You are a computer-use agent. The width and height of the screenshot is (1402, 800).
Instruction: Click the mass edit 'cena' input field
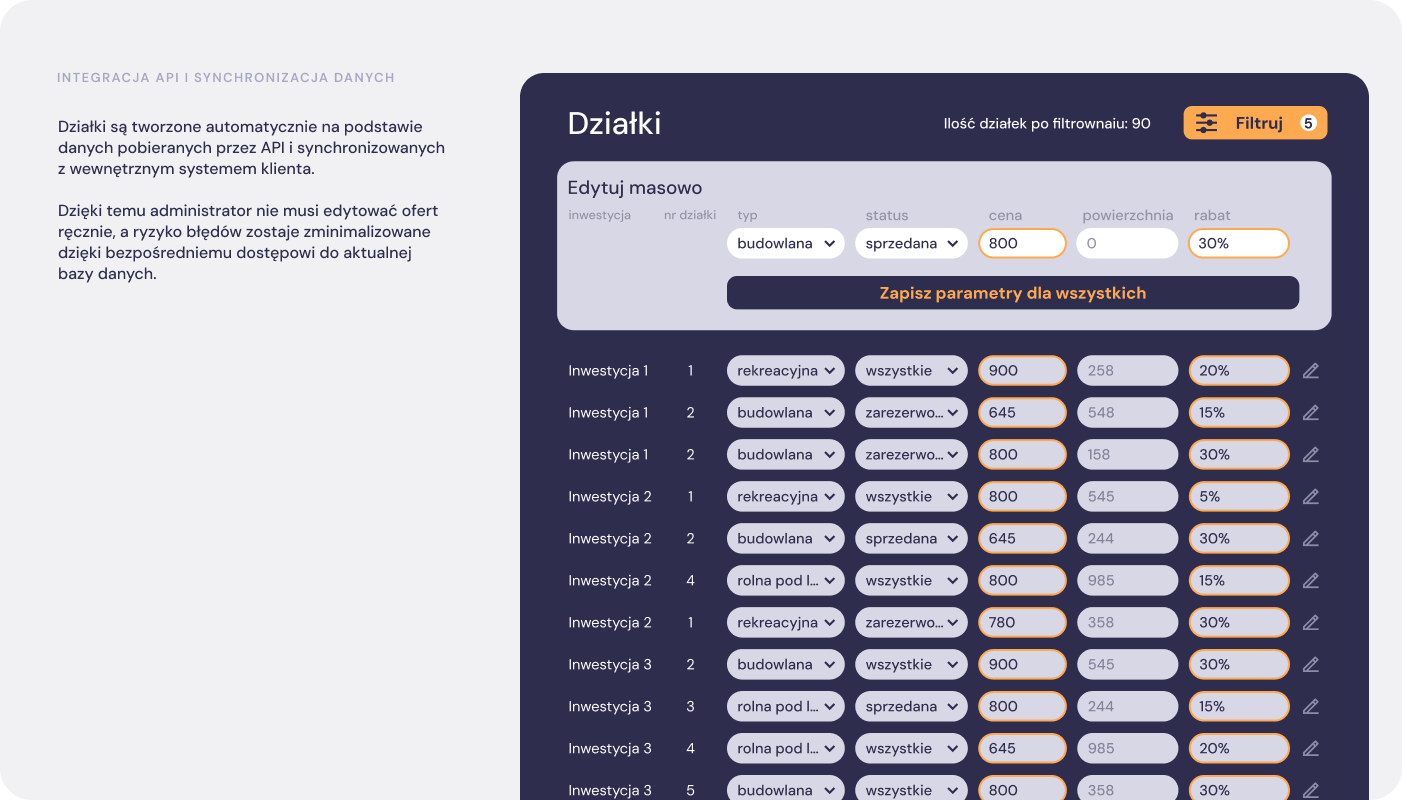coord(1022,243)
